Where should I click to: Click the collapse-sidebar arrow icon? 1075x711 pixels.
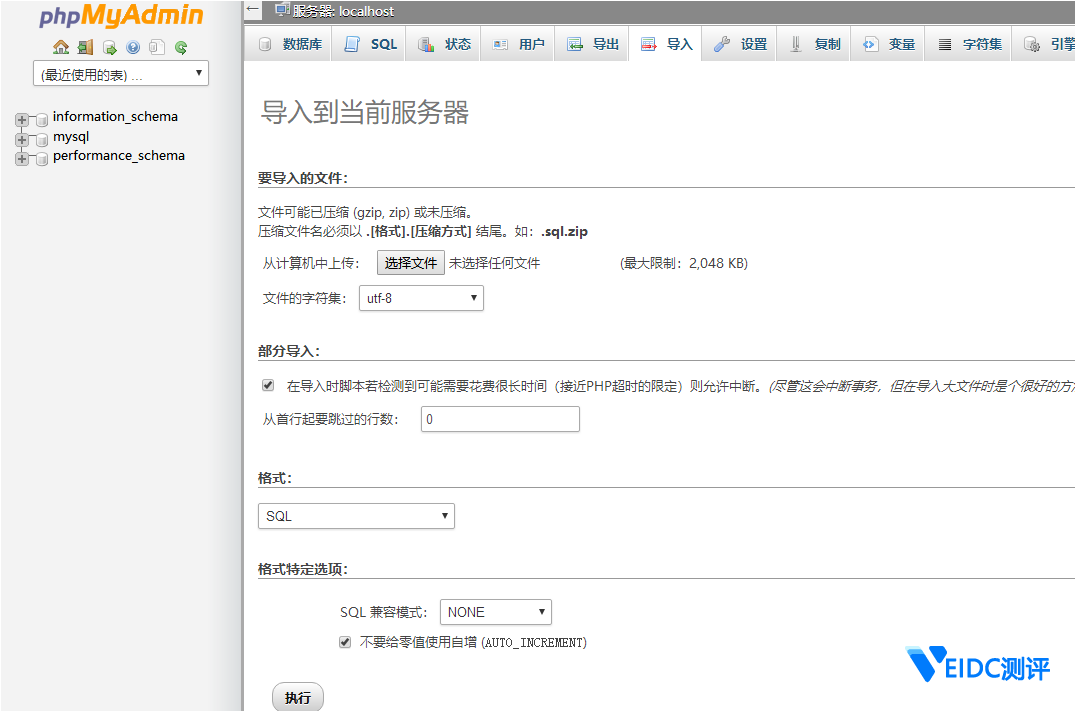253,10
